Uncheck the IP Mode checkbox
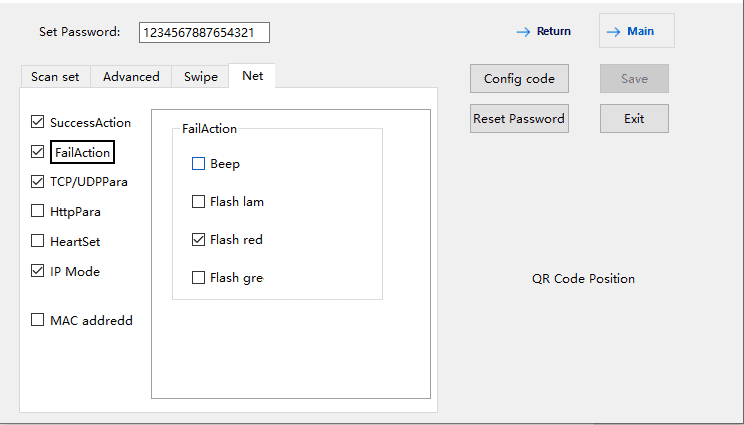Image resolution: width=744 pixels, height=425 pixels. (38, 271)
